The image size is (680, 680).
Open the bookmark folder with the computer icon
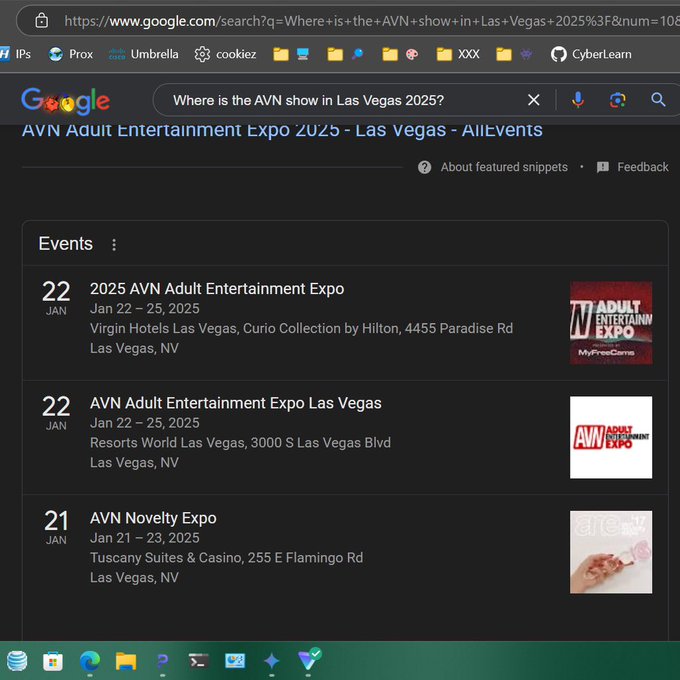(291, 54)
